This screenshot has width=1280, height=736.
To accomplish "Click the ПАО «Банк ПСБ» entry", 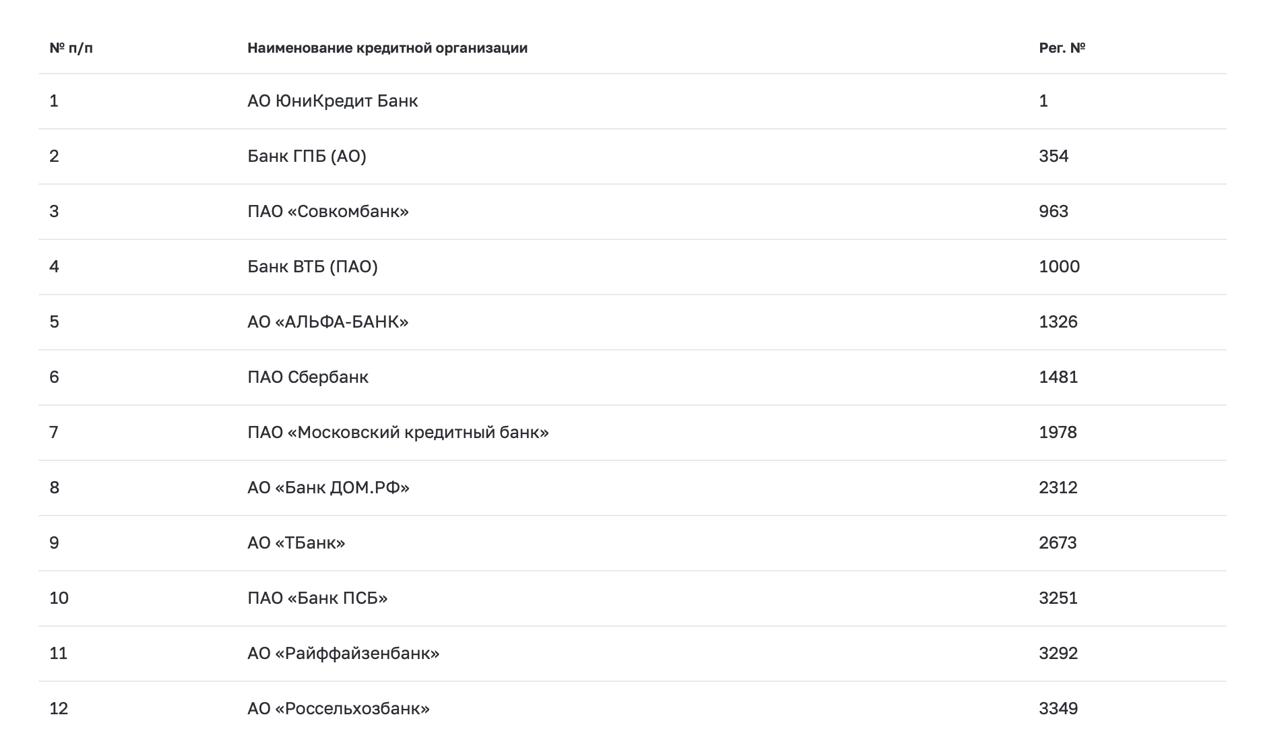I will [317, 598].
